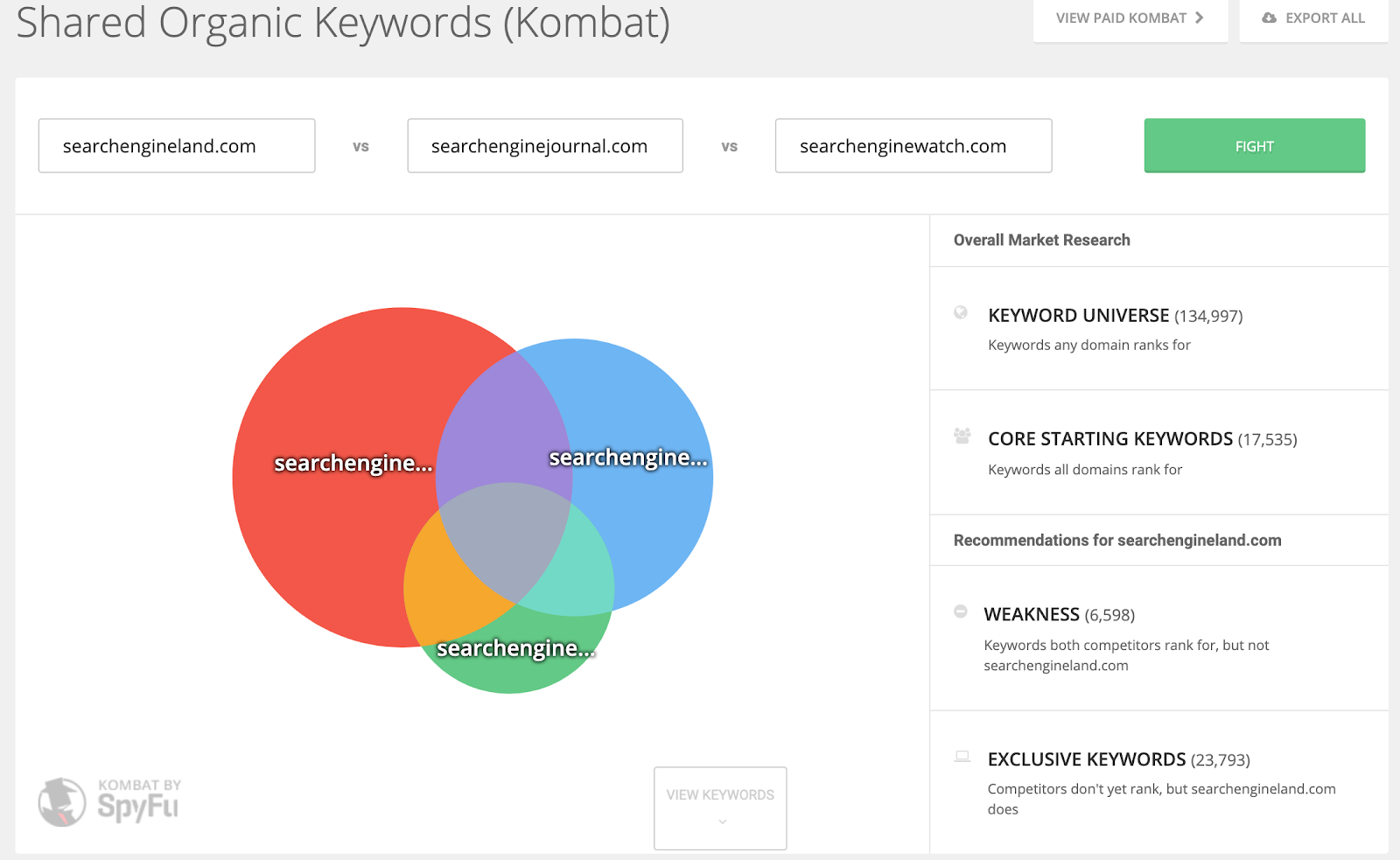Focus the searchenginejournal.com domain field
The image size is (1400, 860).
[x=545, y=146]
